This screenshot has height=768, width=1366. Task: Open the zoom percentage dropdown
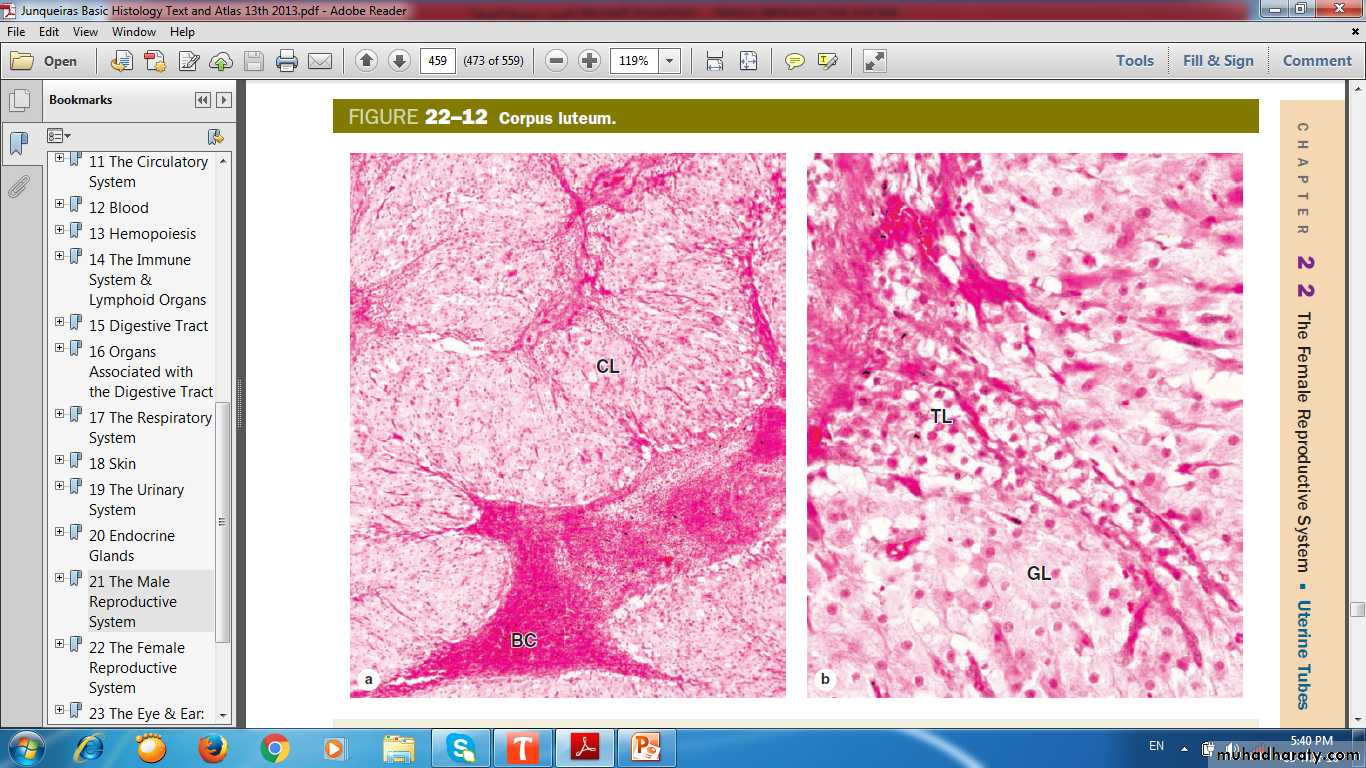pyautogui.click(x=670, y=61)
